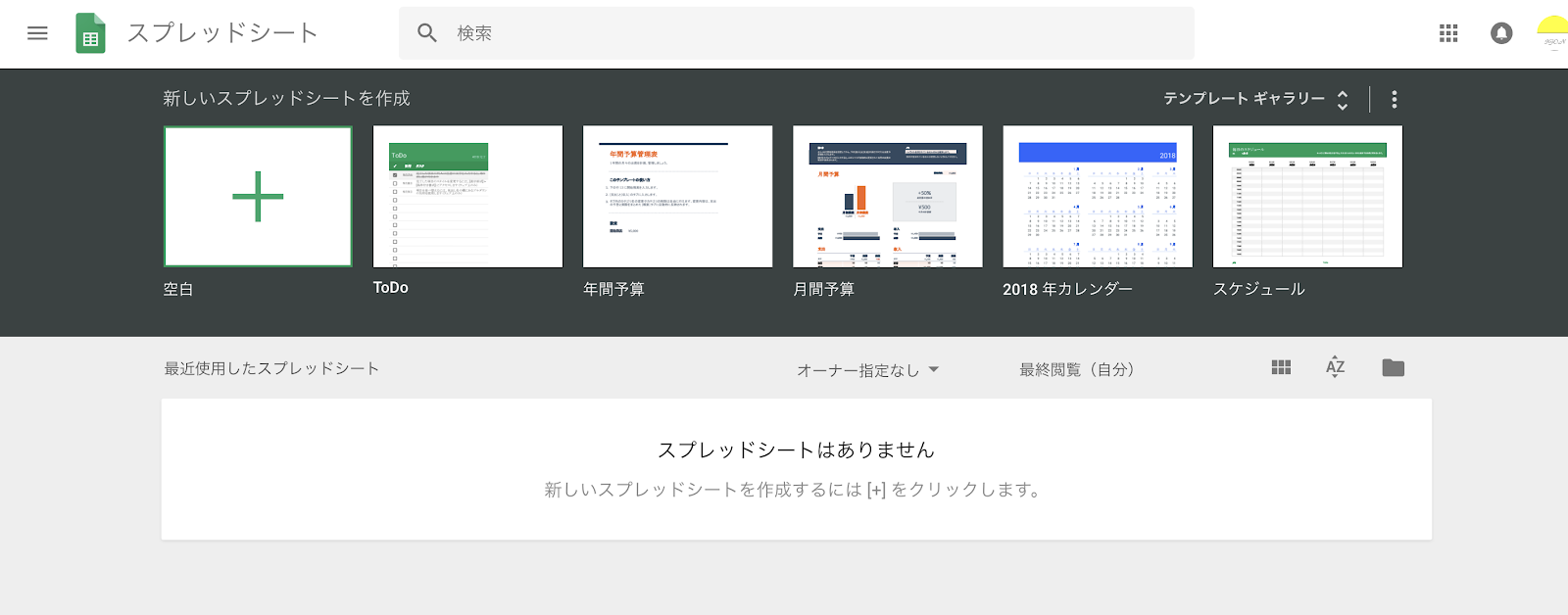Open the account profile avatar
Viewport: 1568px width, 615px height.
pos(1552,33)
